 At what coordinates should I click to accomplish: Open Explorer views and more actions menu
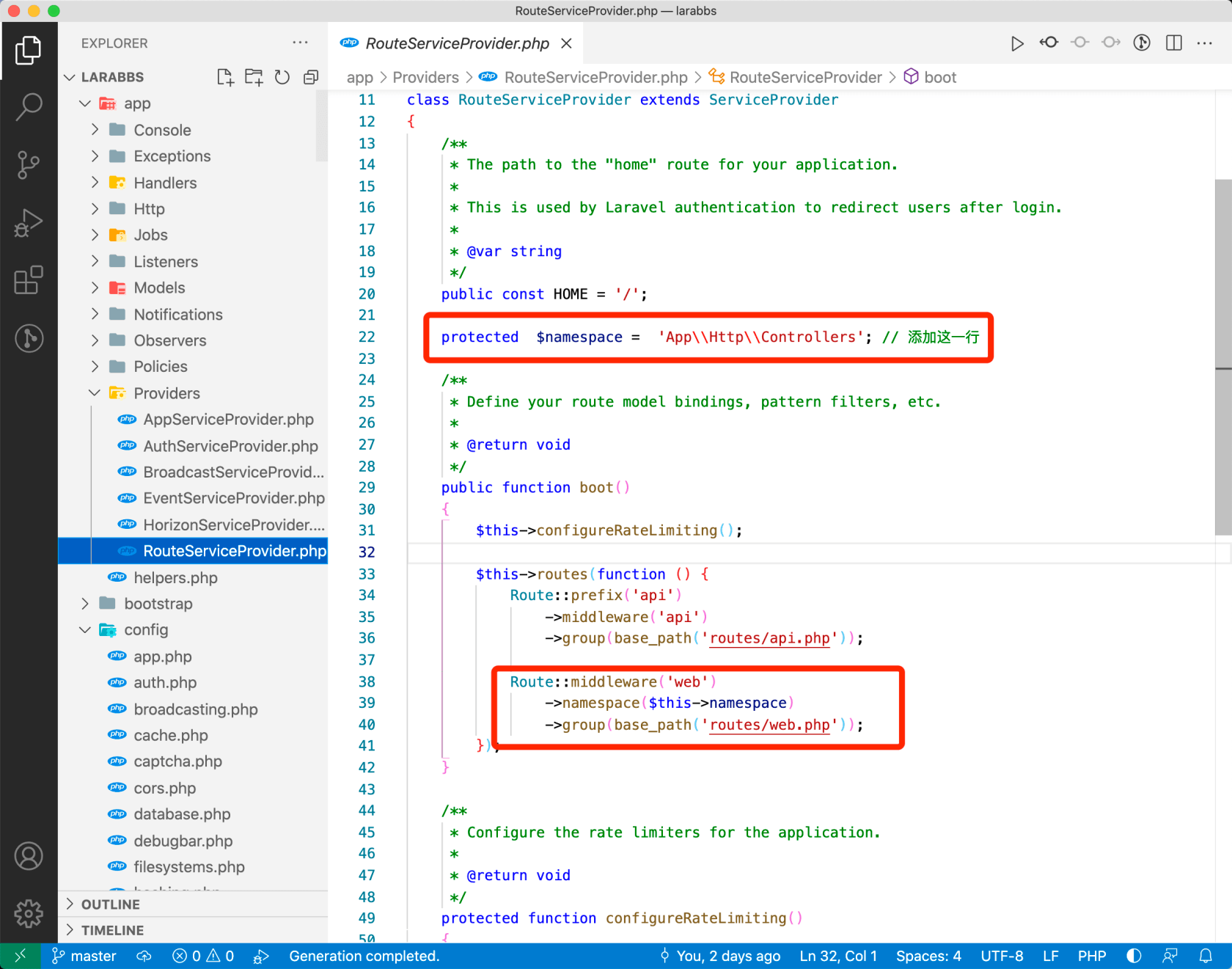point(300,43)
